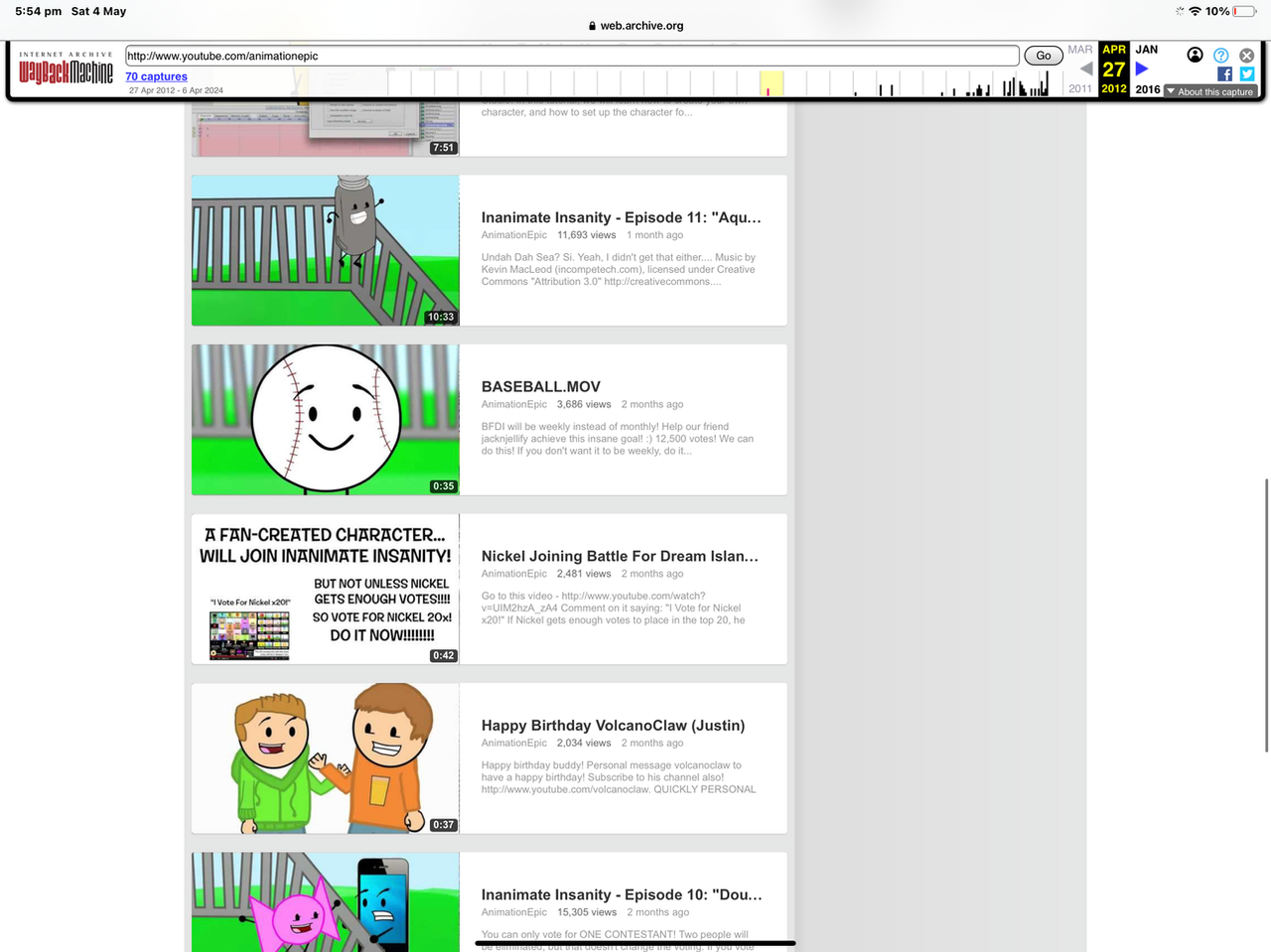Viewport: 1271px width, 952px height.
Task: Open the 70 captures link
Action: 156,76
